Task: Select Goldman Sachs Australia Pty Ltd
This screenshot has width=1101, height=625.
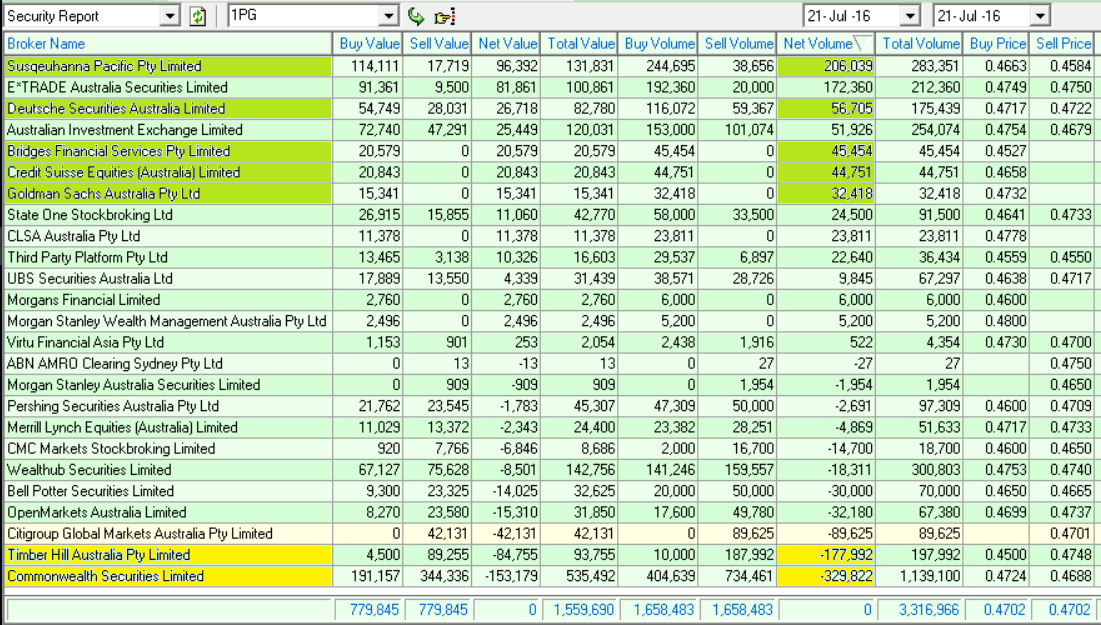Action: pyautogui.click(x=167, y=194)
